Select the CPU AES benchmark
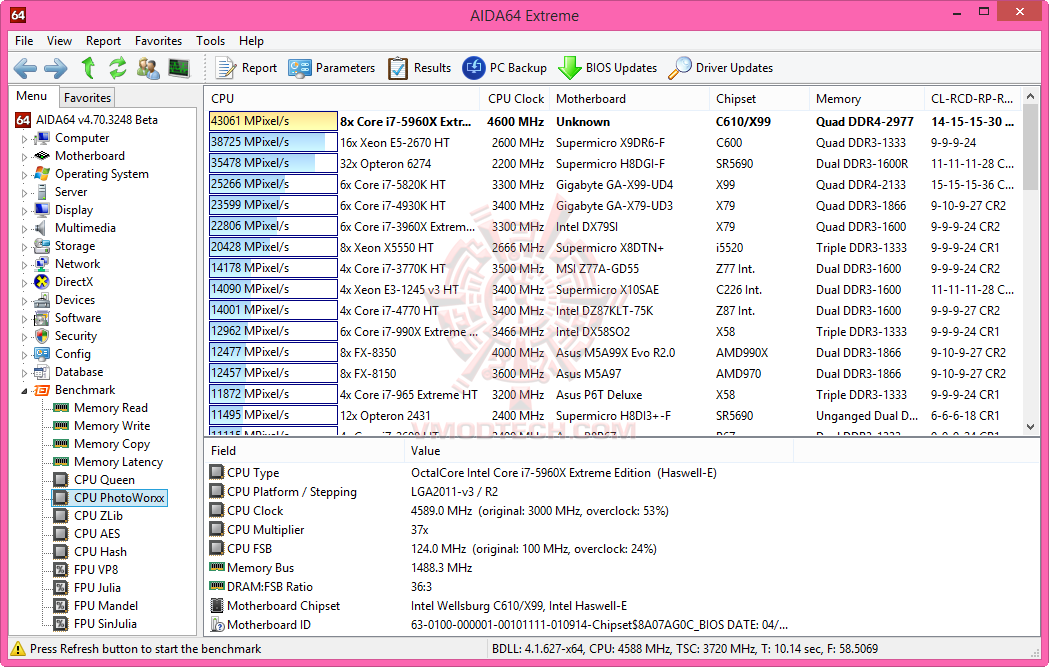The width and height of the screenshot is (1049, 667). 97,534
